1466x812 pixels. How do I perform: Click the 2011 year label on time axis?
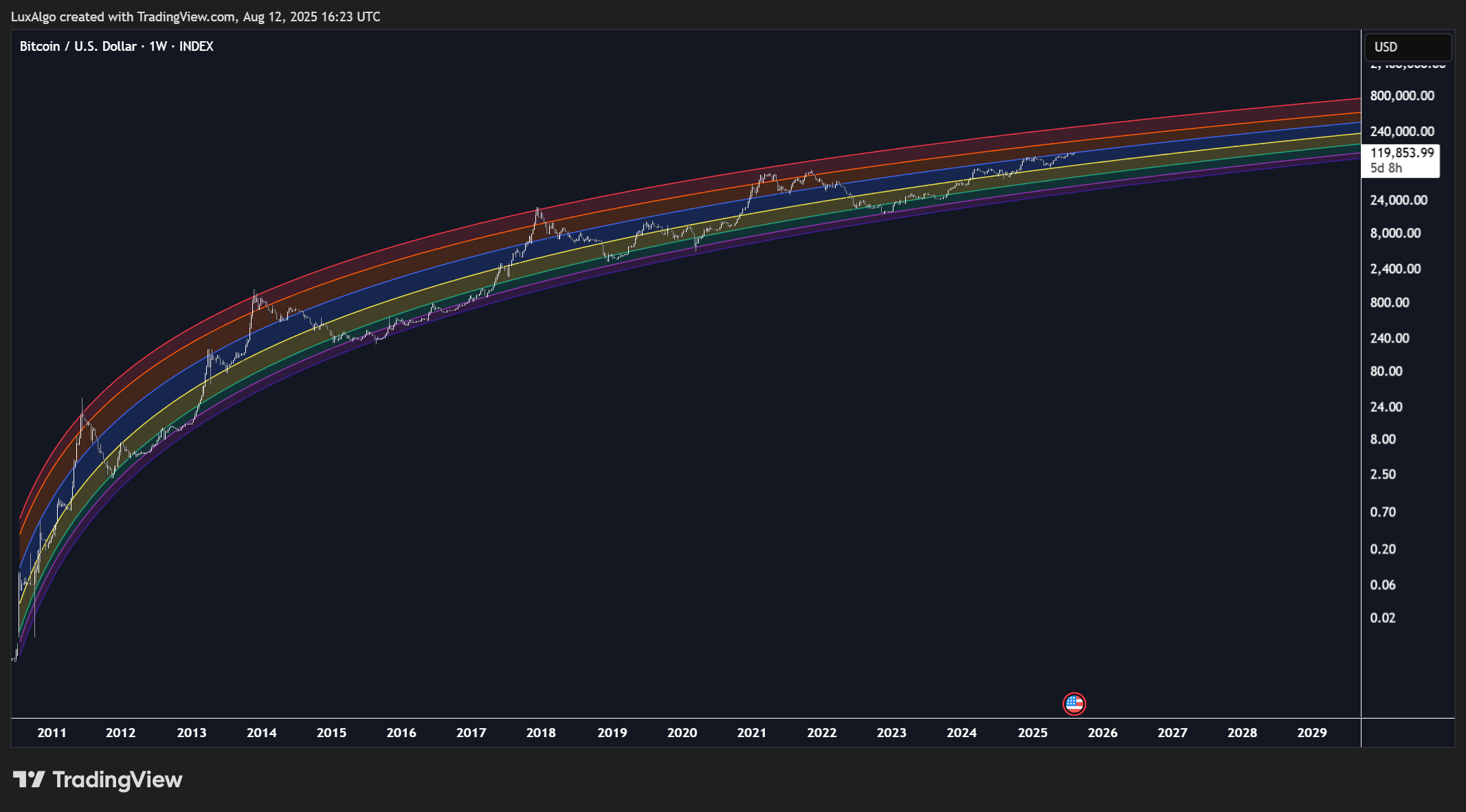coord(52,732)
